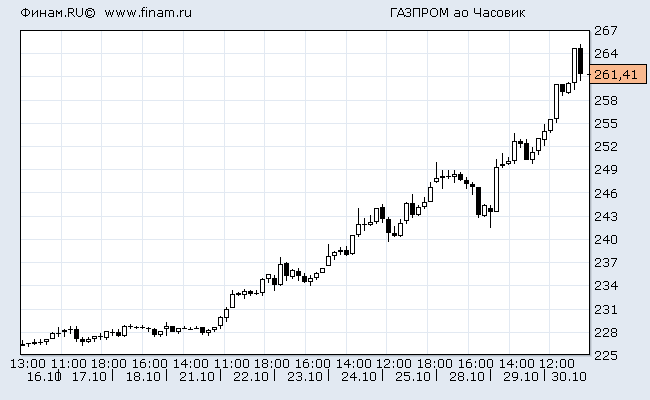
Task: Click the Финам.RU© source label
Action: 58,13
